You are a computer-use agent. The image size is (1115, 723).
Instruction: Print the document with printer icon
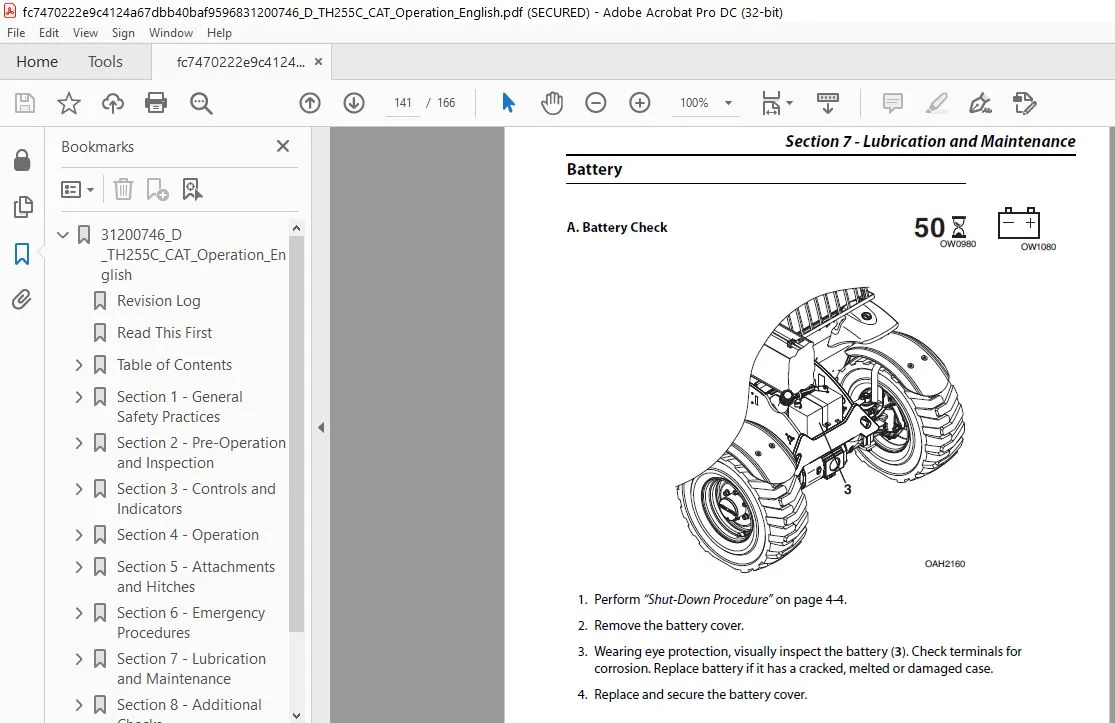point(156,103)
